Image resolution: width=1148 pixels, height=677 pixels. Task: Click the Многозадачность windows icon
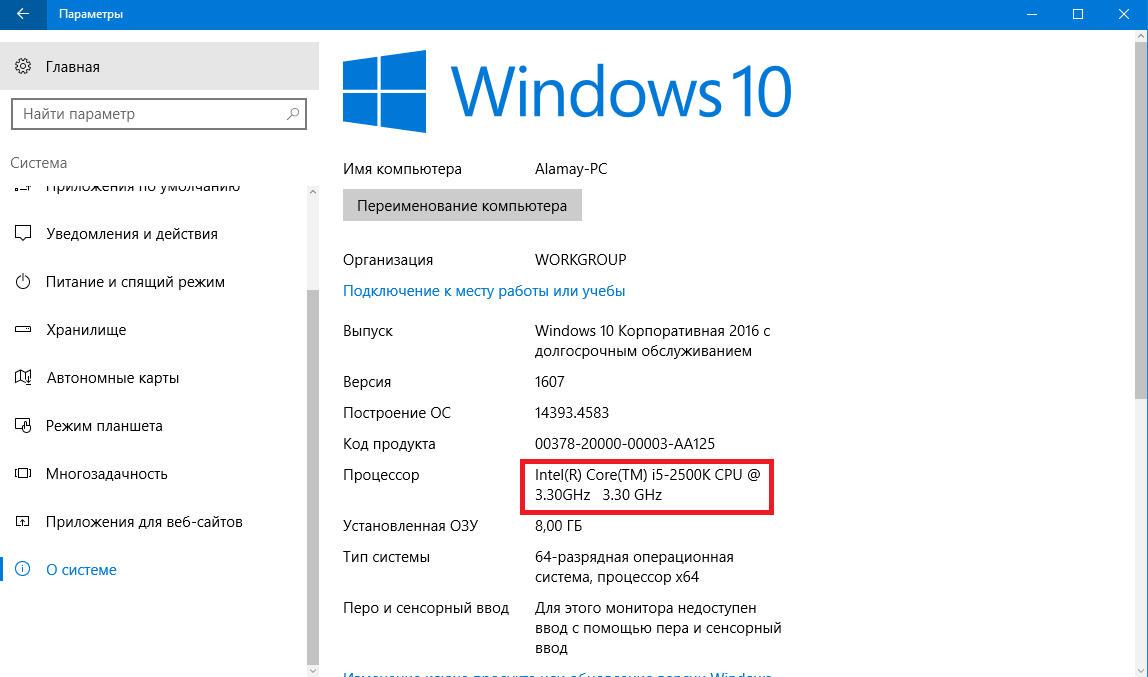23,474
